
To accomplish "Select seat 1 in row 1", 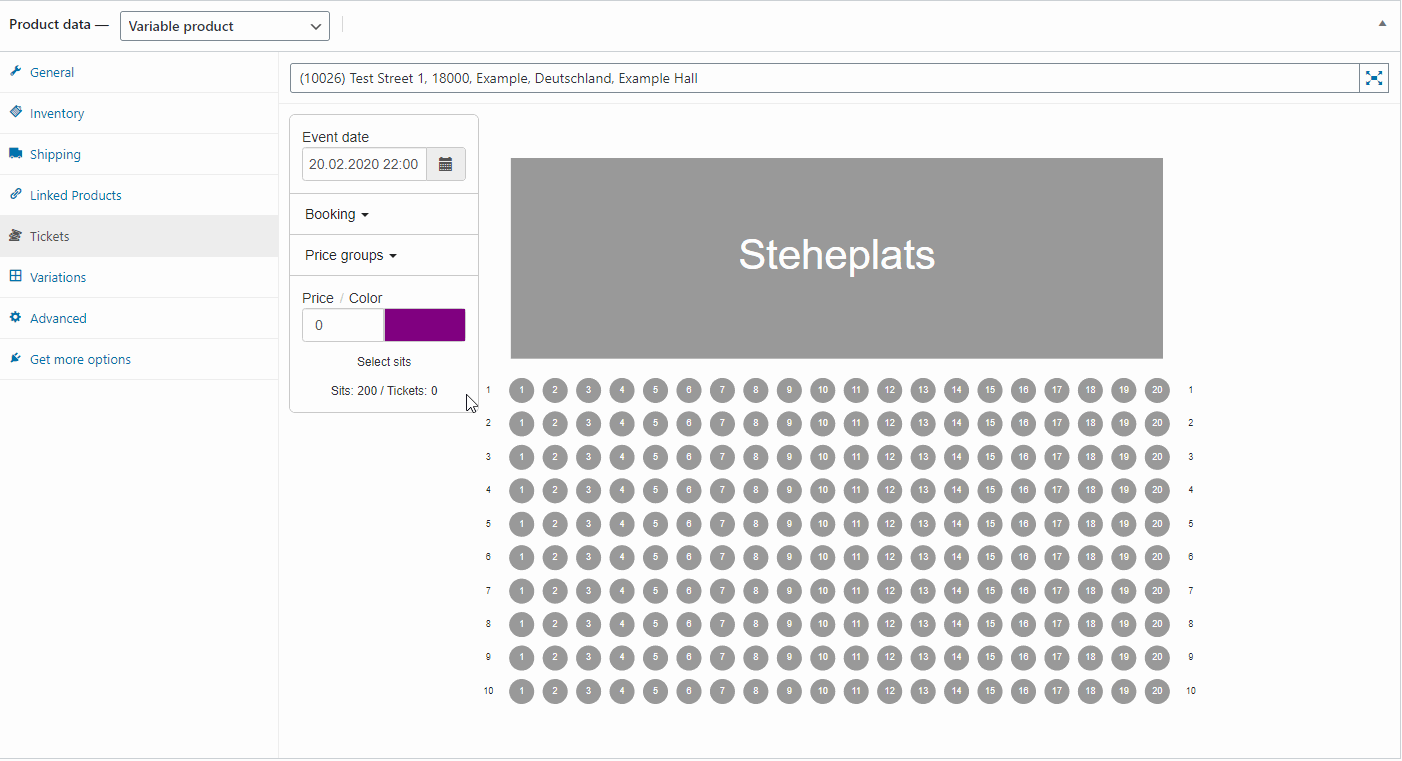I will (521, 390).
